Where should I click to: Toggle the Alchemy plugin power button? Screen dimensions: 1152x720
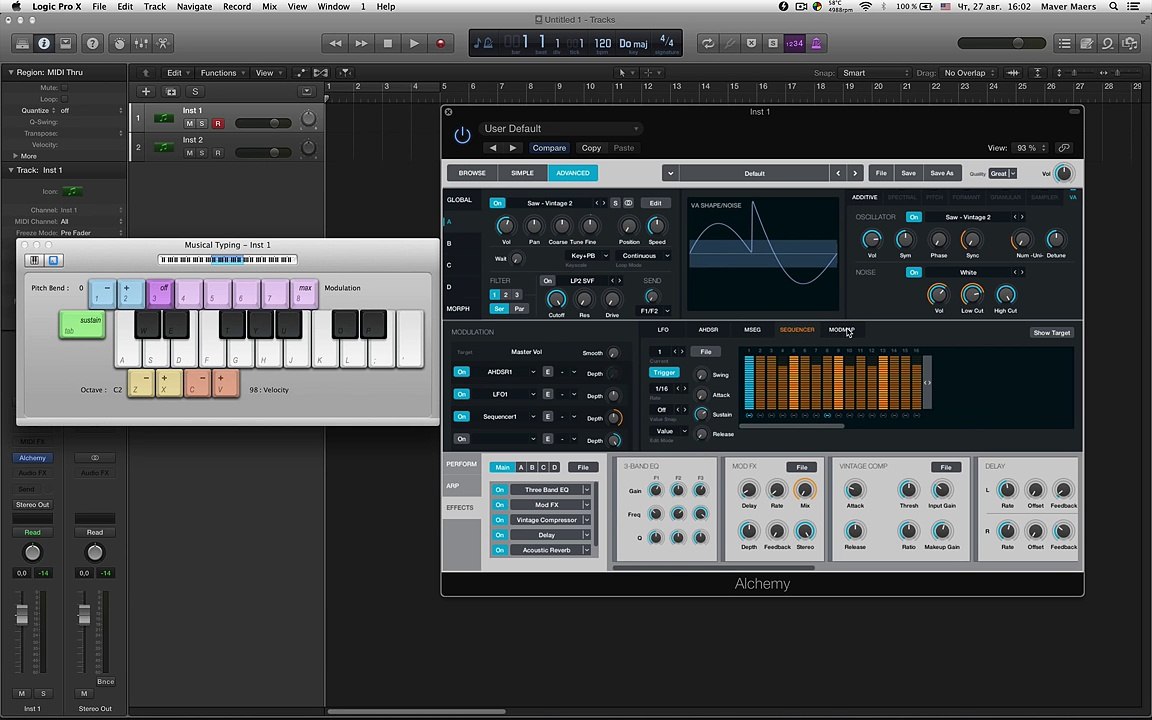click(x=462, y=135)
